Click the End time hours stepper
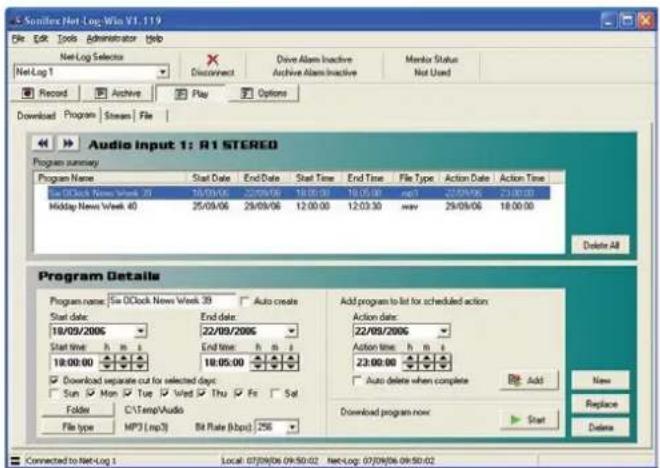 (258, 362)
